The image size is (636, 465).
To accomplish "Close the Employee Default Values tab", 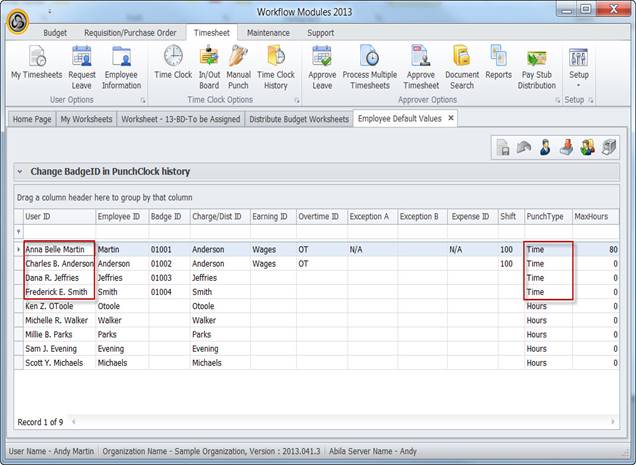I will click(450, 118).
